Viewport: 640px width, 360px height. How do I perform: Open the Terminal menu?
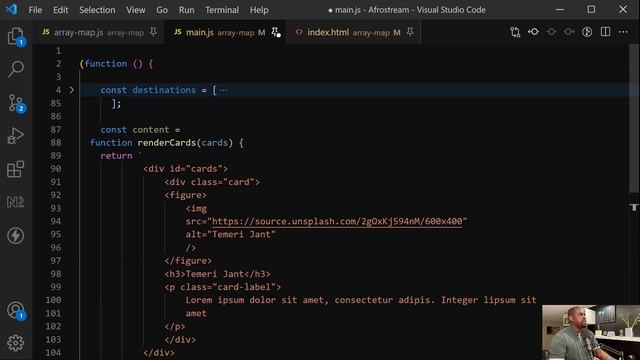222,10
